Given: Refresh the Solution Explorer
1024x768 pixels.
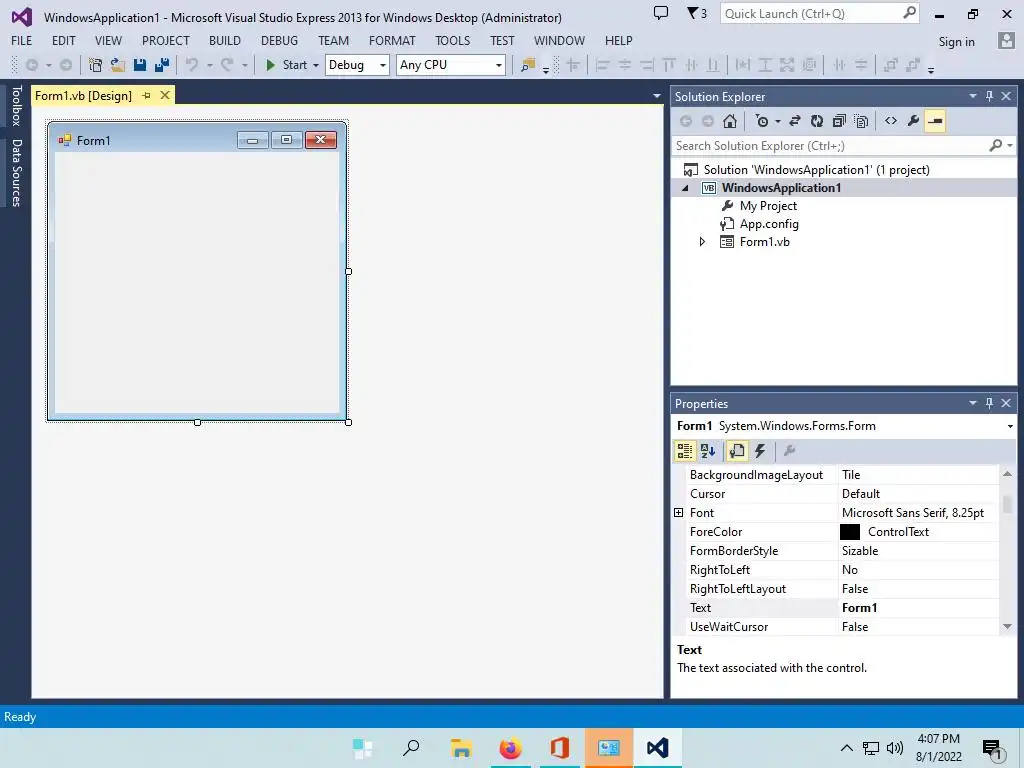Looking at the screenshot, I should click(x=817, y=121).
